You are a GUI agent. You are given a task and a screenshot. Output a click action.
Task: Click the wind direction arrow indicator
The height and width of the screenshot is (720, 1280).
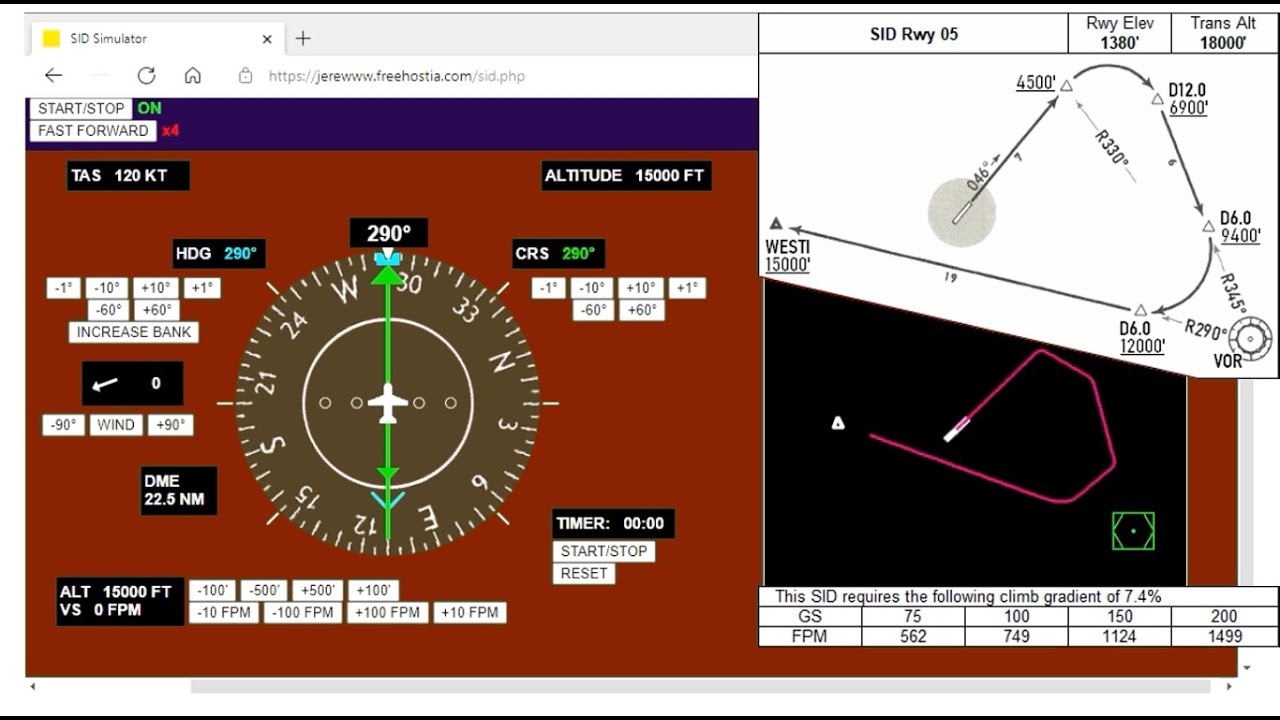tap(105, 384)
